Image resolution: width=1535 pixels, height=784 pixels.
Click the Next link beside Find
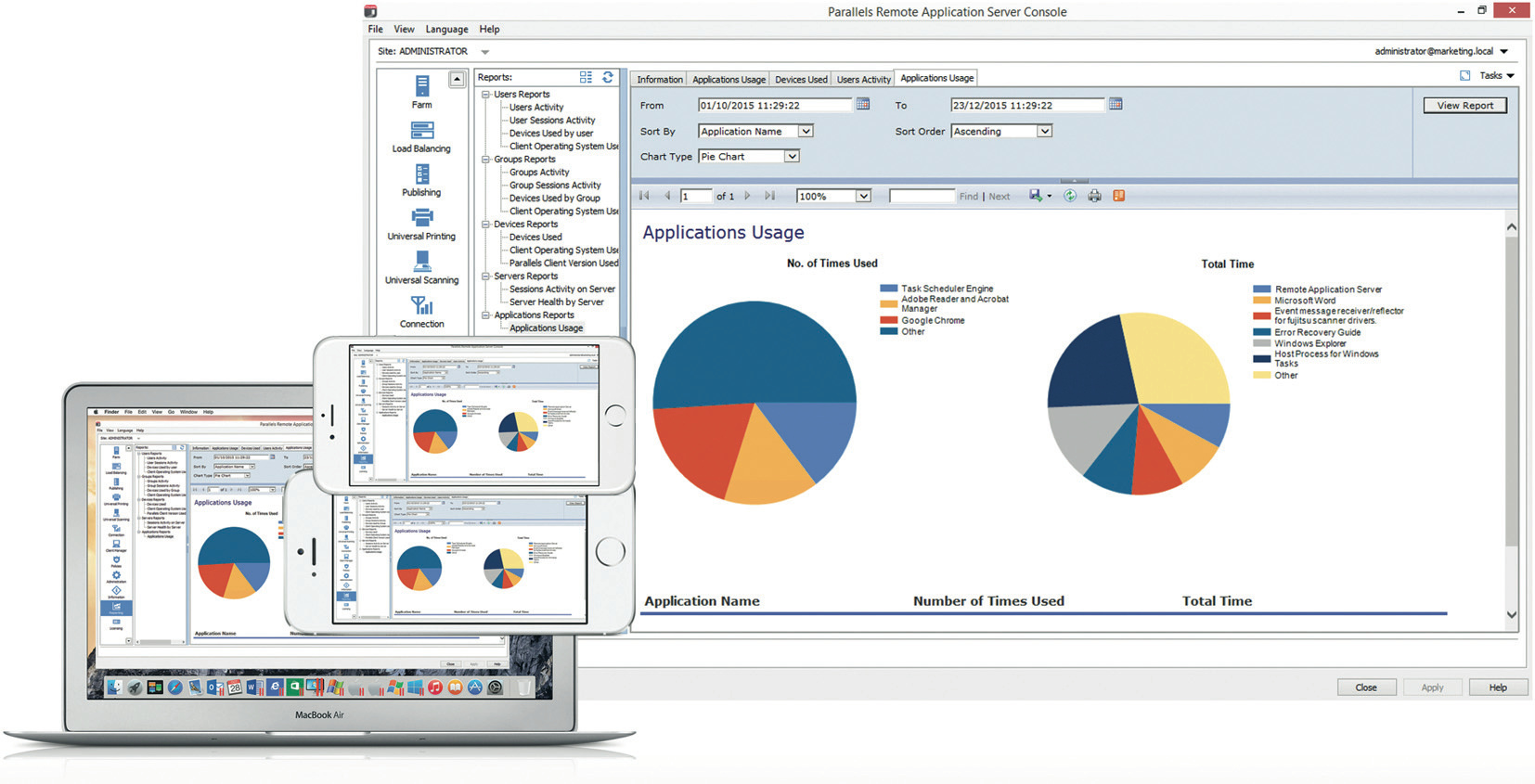point(999,197)
